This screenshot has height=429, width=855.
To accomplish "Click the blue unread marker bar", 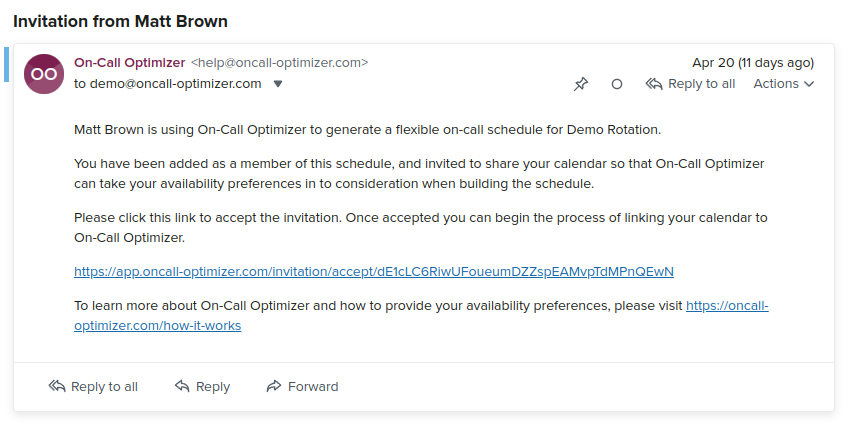I will [x=6, y=65].
